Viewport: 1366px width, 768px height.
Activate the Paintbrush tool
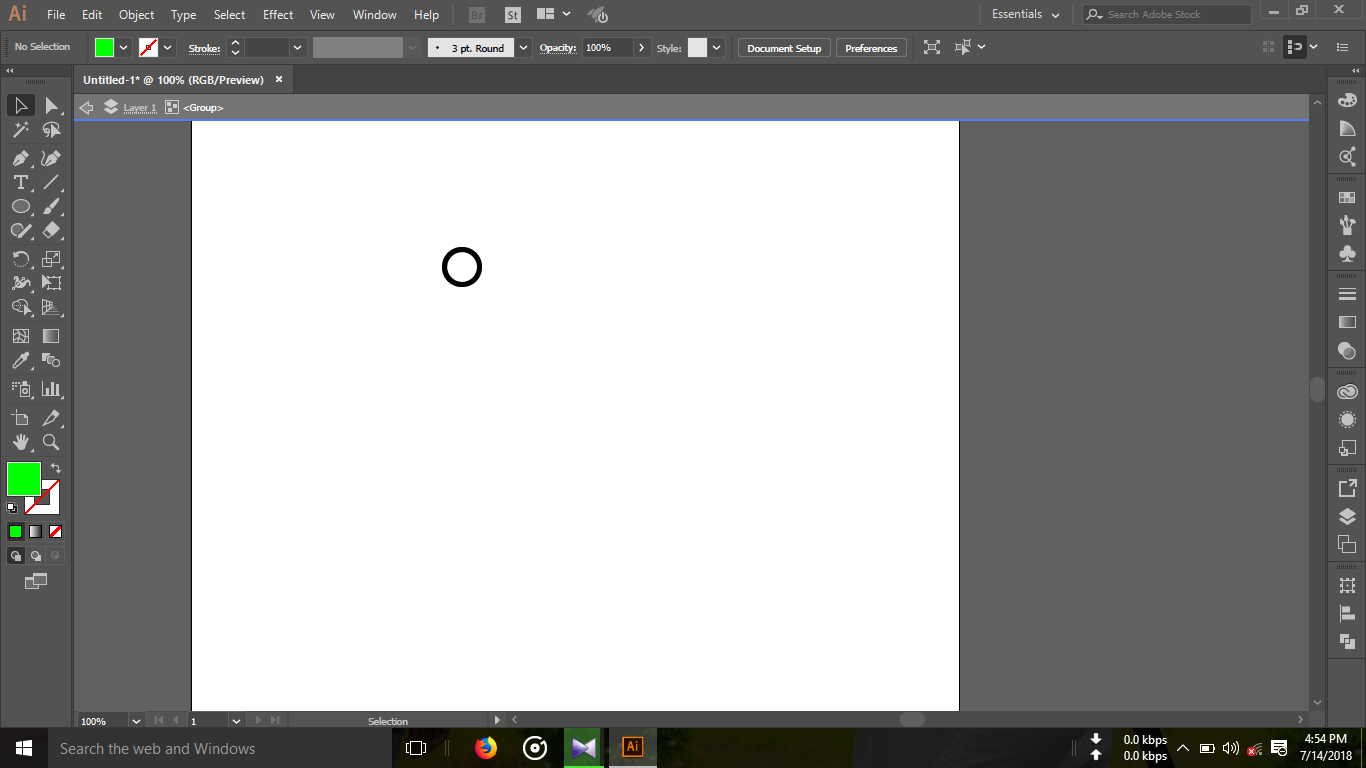coord(52,206)
